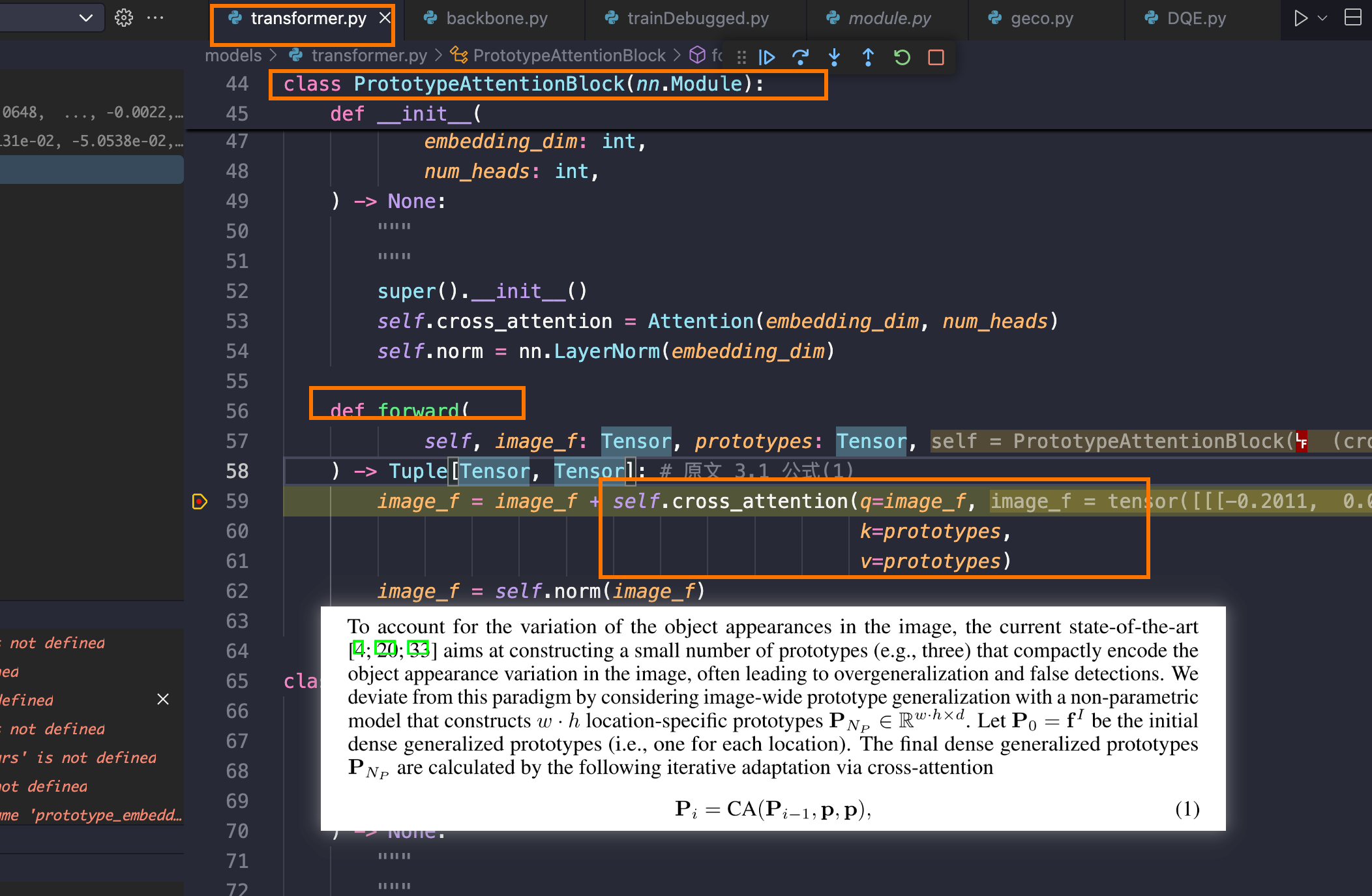The height and width of the screenshot is (896, 1372).
Task: Select the highlighted variable row in the left panel
Action: pos(91,170)
